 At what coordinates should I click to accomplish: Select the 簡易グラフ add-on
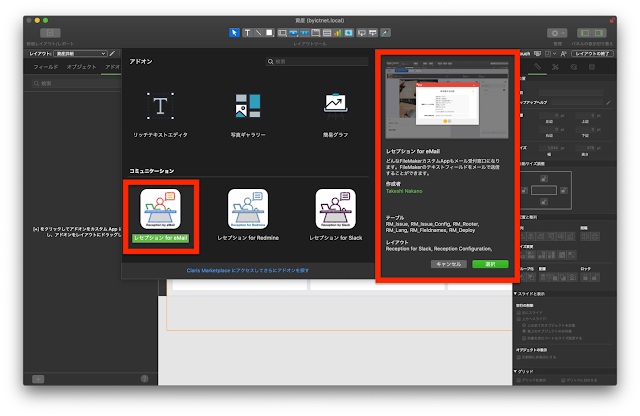pyautogui.click(x=336, y=115)
